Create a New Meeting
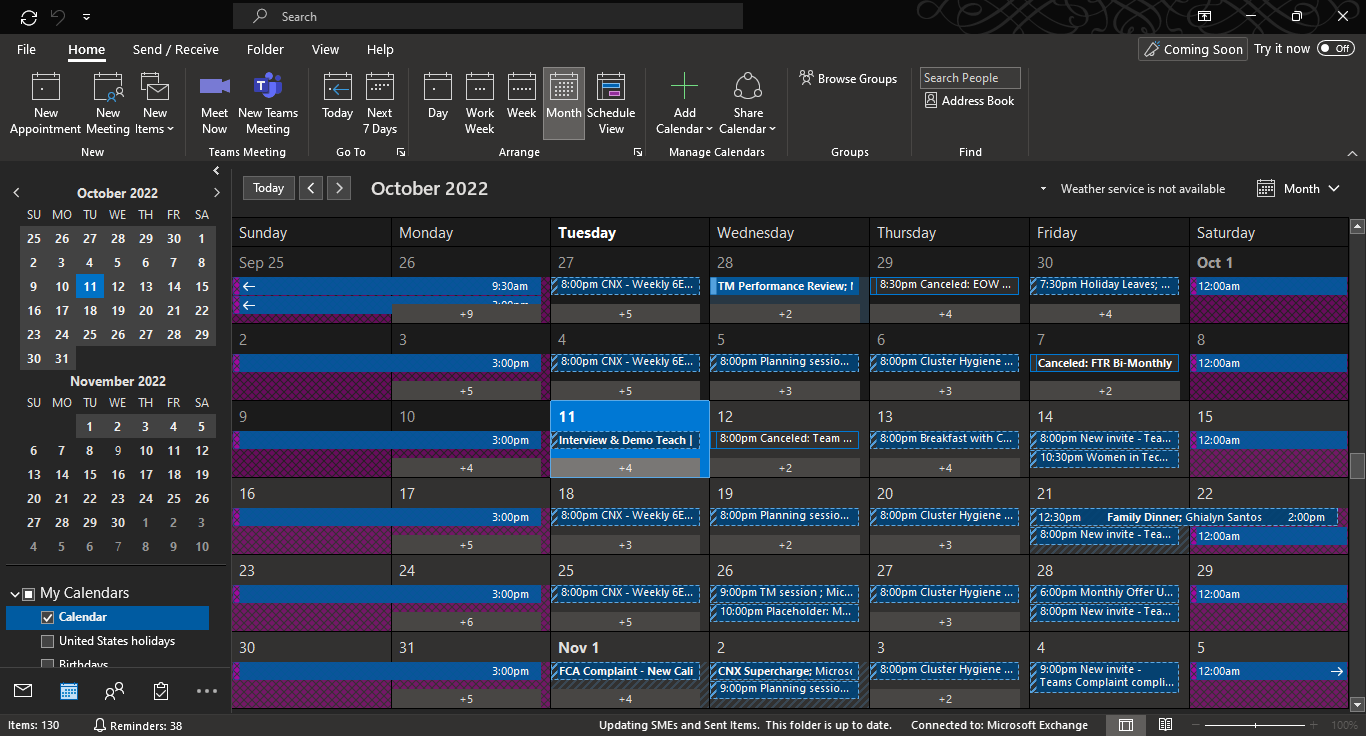 point(108,104)
